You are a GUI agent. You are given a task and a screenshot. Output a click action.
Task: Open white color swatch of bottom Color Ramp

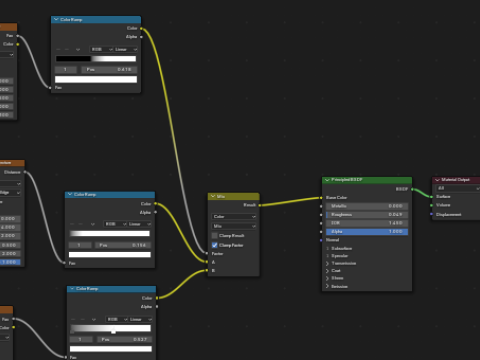pos(111,349)
